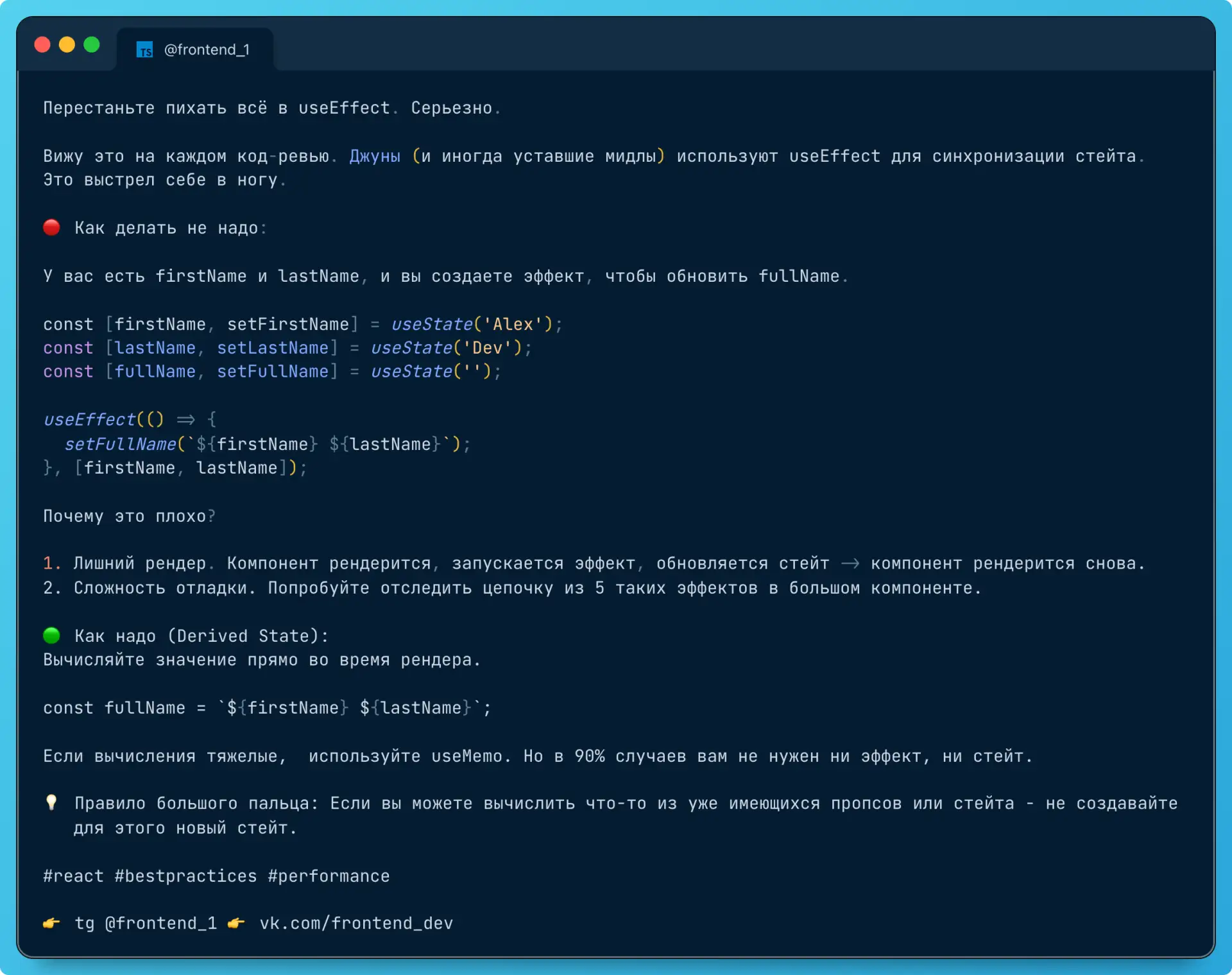Viewport: 1232px width, 975px height.
Task: Click 'useEffect(() => {' code line
Action: 130,420
